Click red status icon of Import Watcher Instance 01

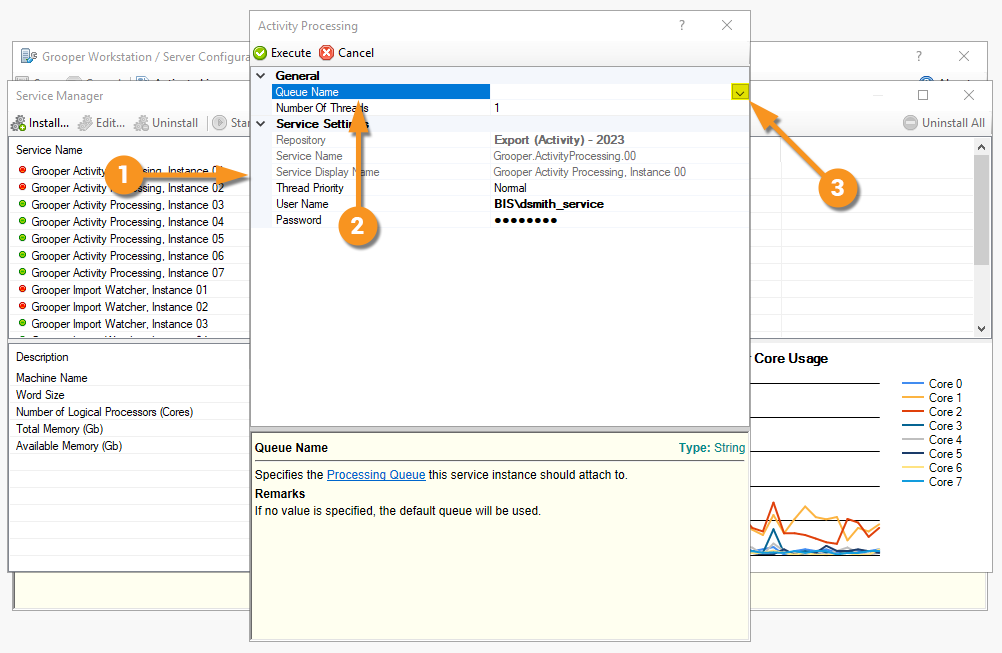pos(22,289)
